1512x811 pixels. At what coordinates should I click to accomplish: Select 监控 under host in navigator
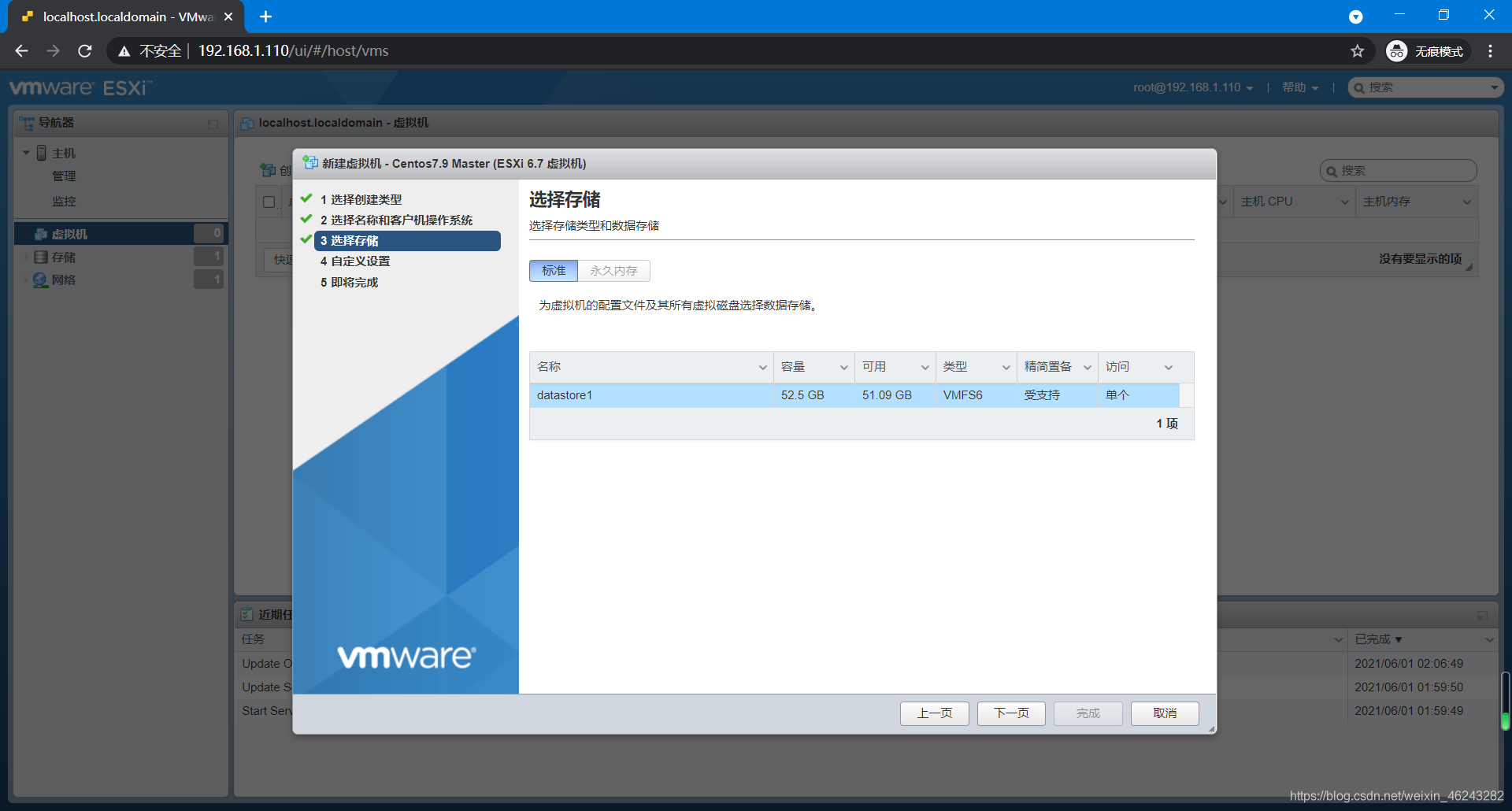[64, 202]
